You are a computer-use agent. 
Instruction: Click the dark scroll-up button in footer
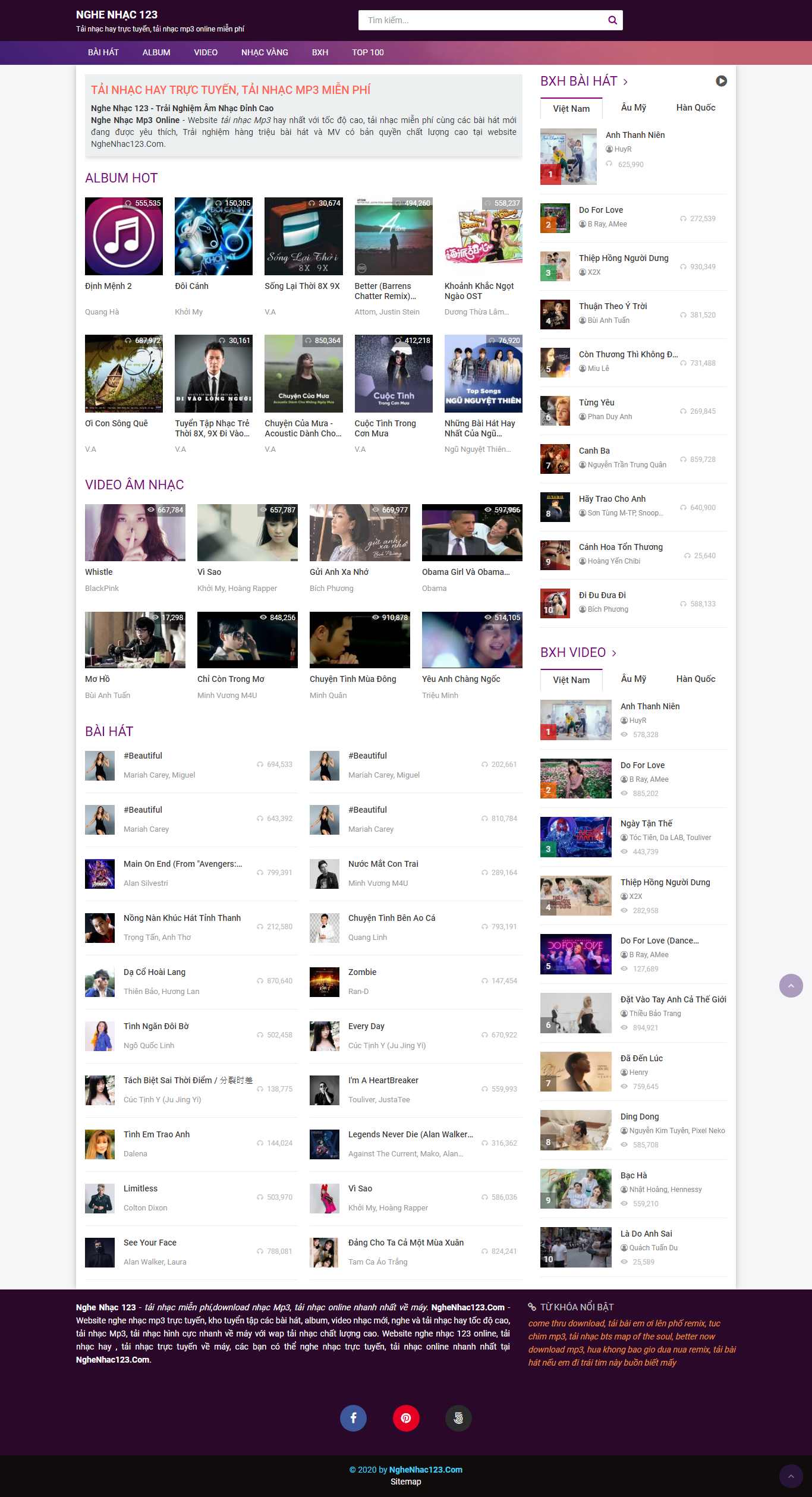(791, 1476)
